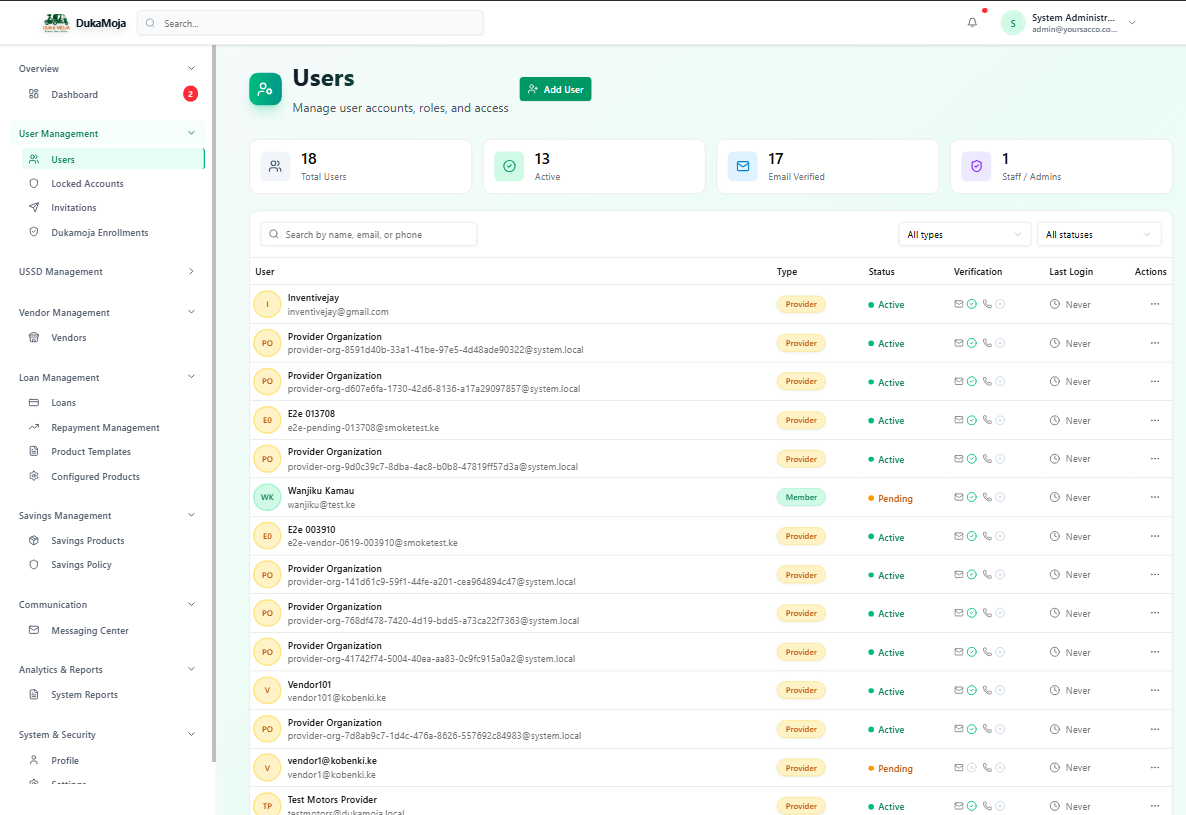The height and width of the screenshot is (815, 1186).
Task: Collapse the Analytics & Reports section
Action: click(191, 669)
